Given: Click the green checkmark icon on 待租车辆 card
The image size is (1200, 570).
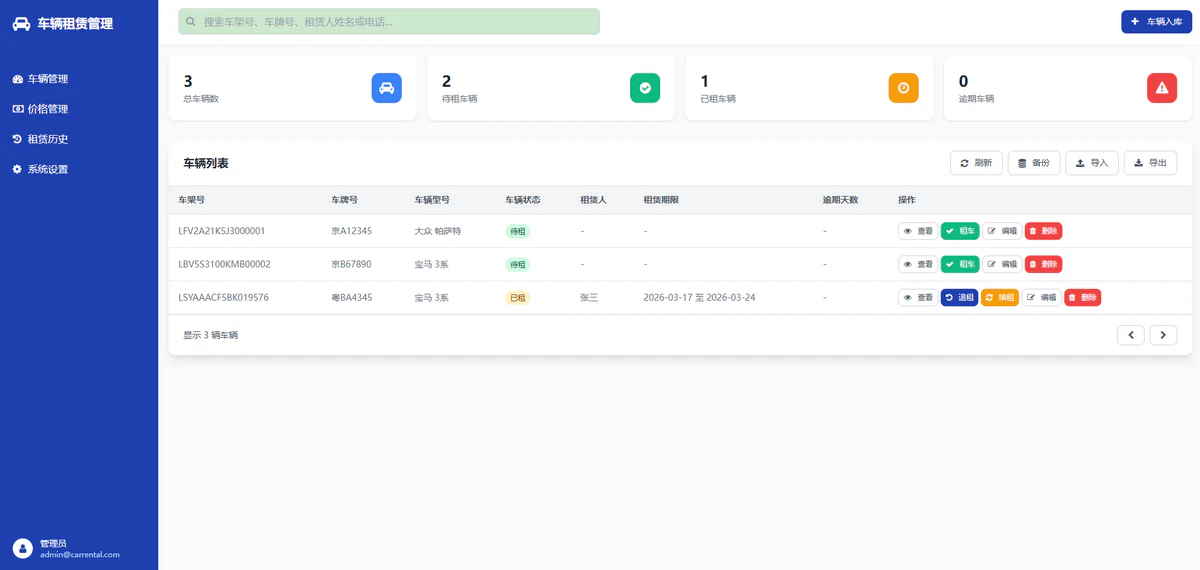Looking at the screenshot, I should (645, 88).
